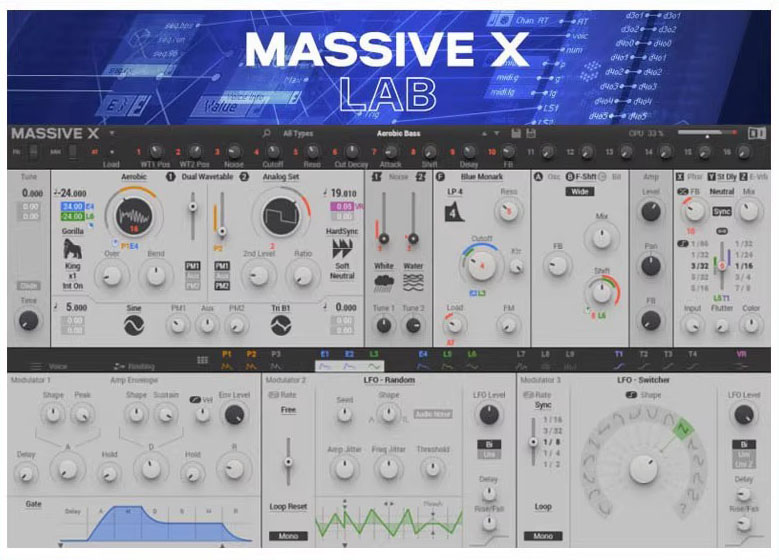The image size is (779, 560).
Task: Open the Aerobic wavetable selector
Action: (x=134, y=176)
